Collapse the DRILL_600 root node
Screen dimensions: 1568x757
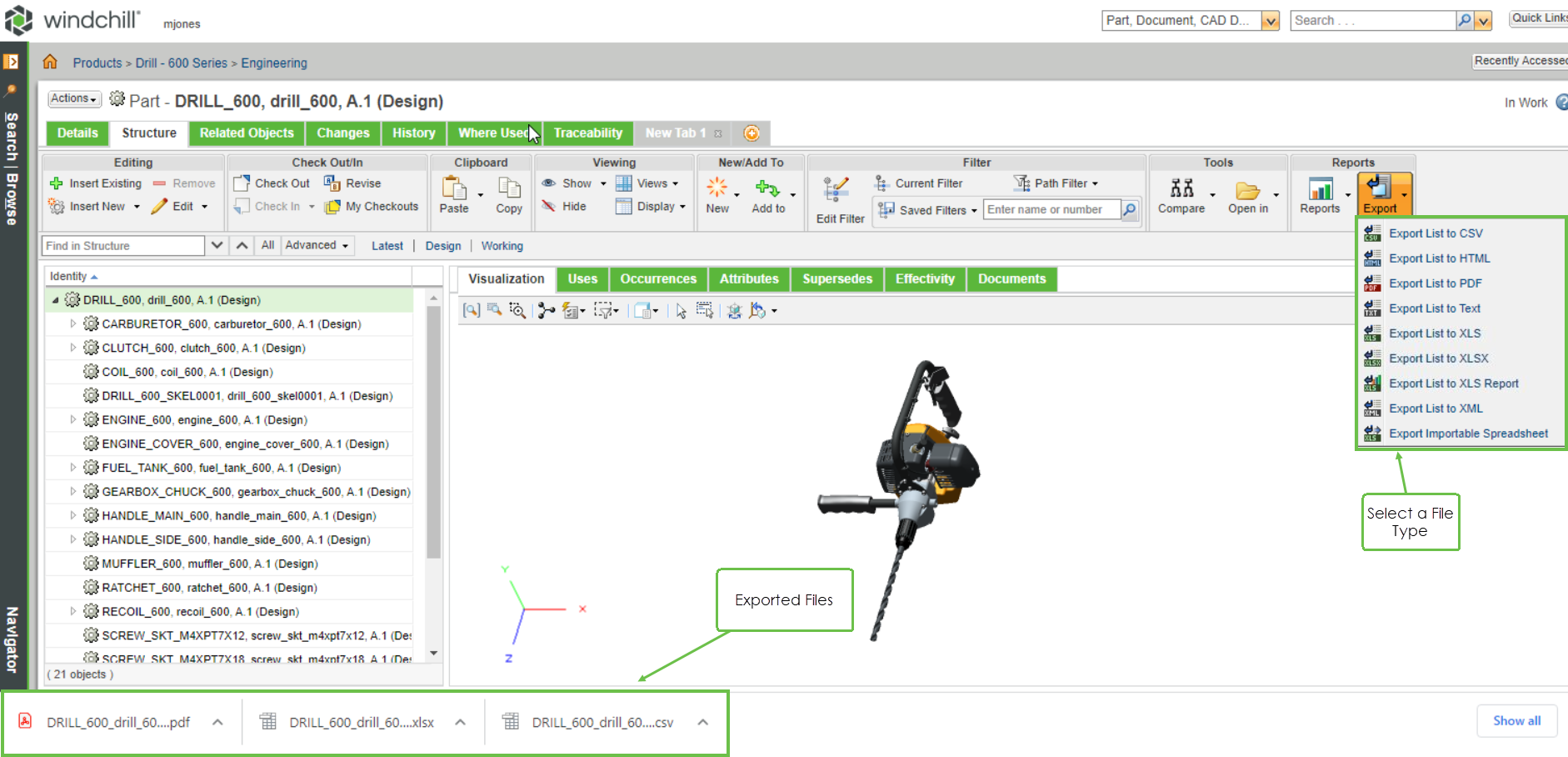click(55, 300)
